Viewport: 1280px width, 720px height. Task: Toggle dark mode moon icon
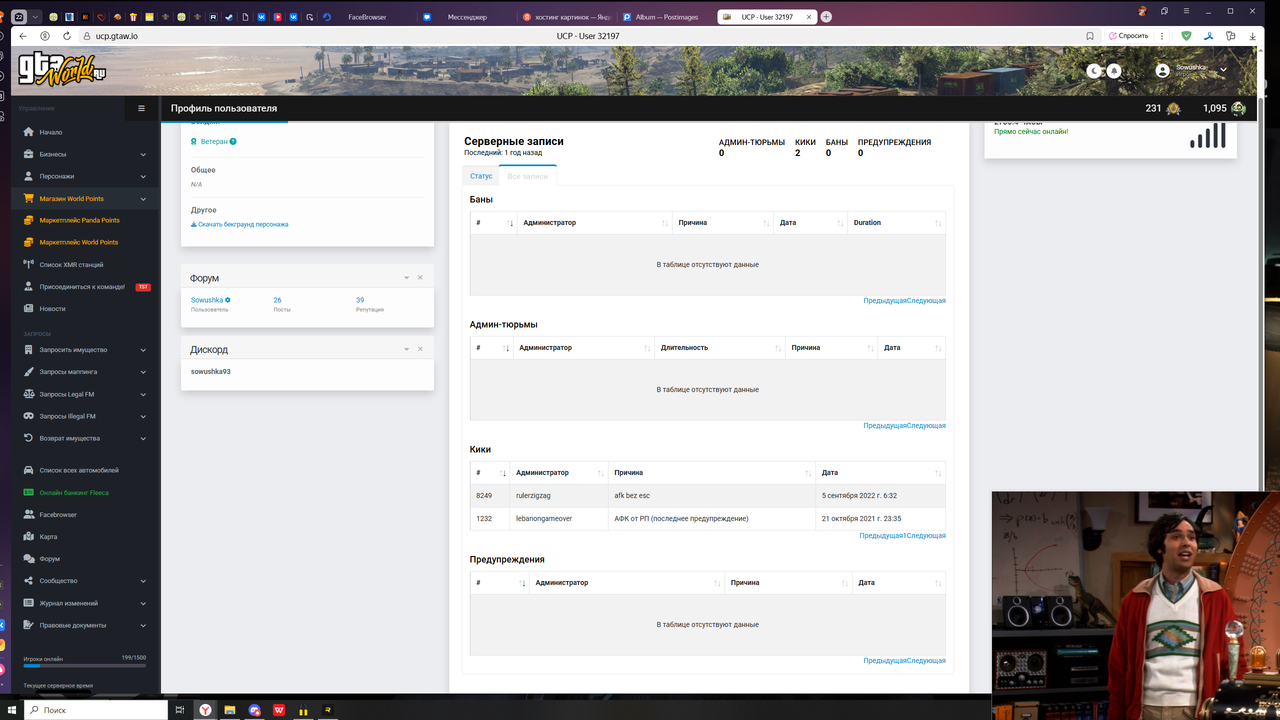1095,71
